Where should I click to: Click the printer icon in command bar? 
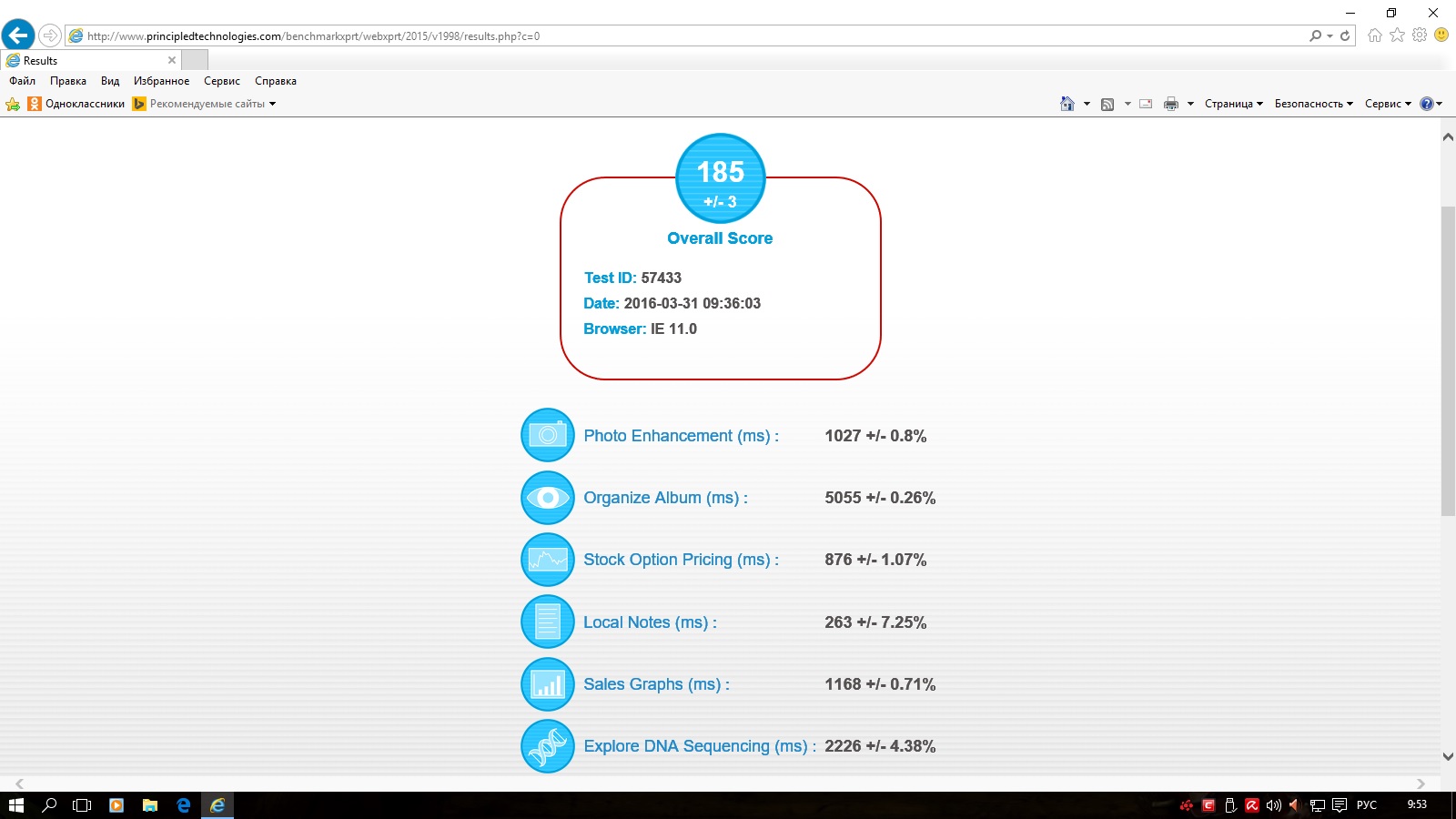point(1171,104)
